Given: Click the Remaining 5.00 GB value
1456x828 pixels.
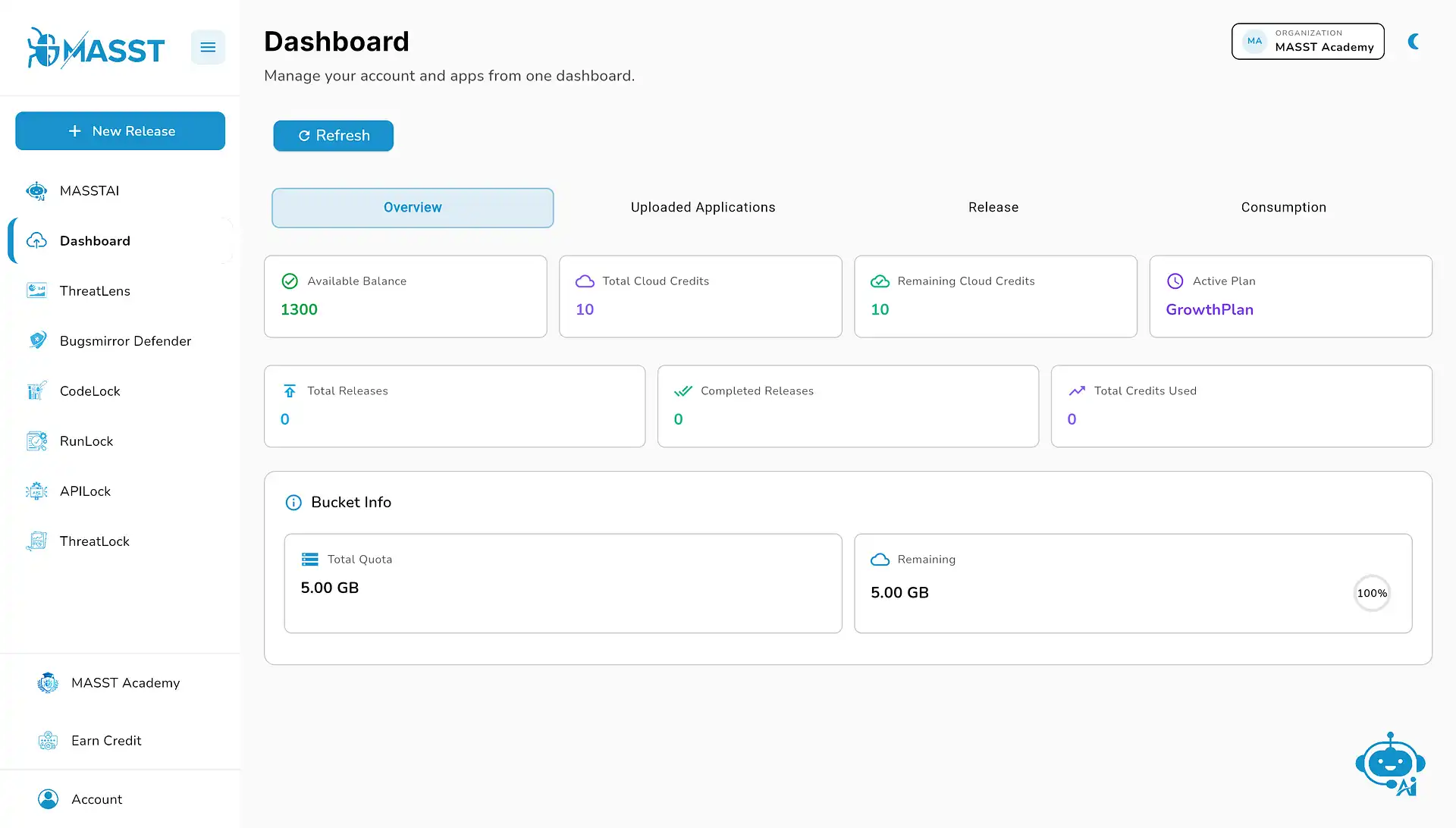Looking at the screenshot, I should 899,593.
